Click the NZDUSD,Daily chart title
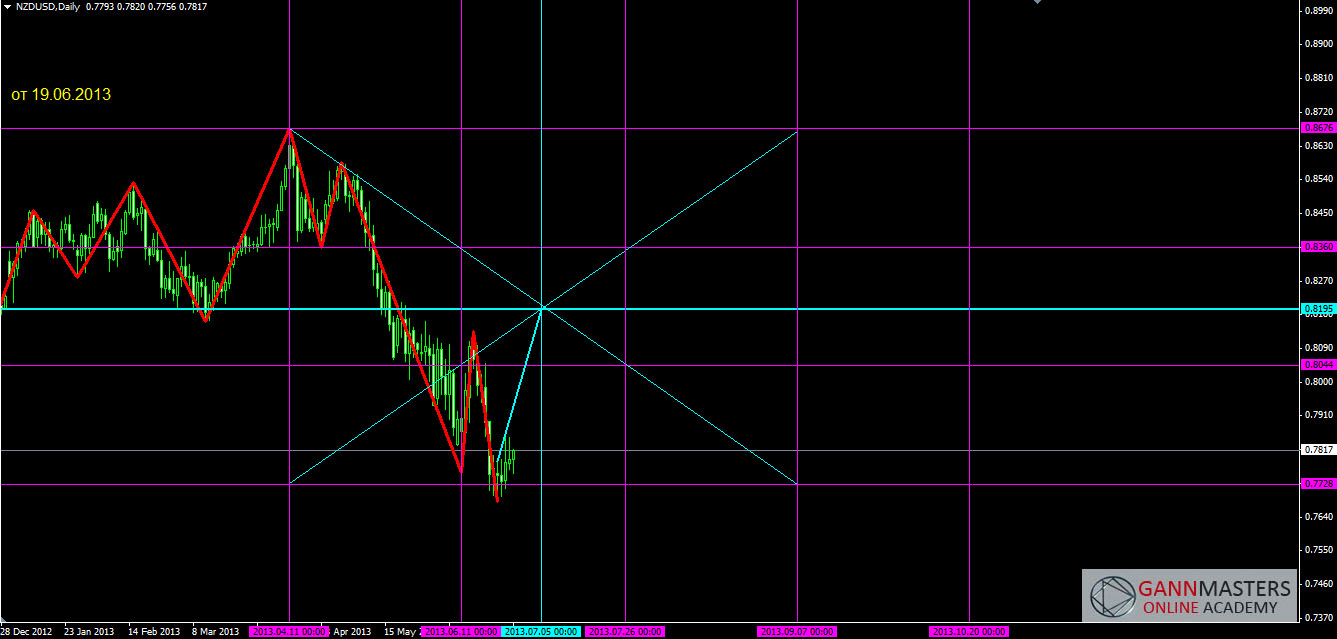Screen dimensions: 1337x639 (48, 6)
